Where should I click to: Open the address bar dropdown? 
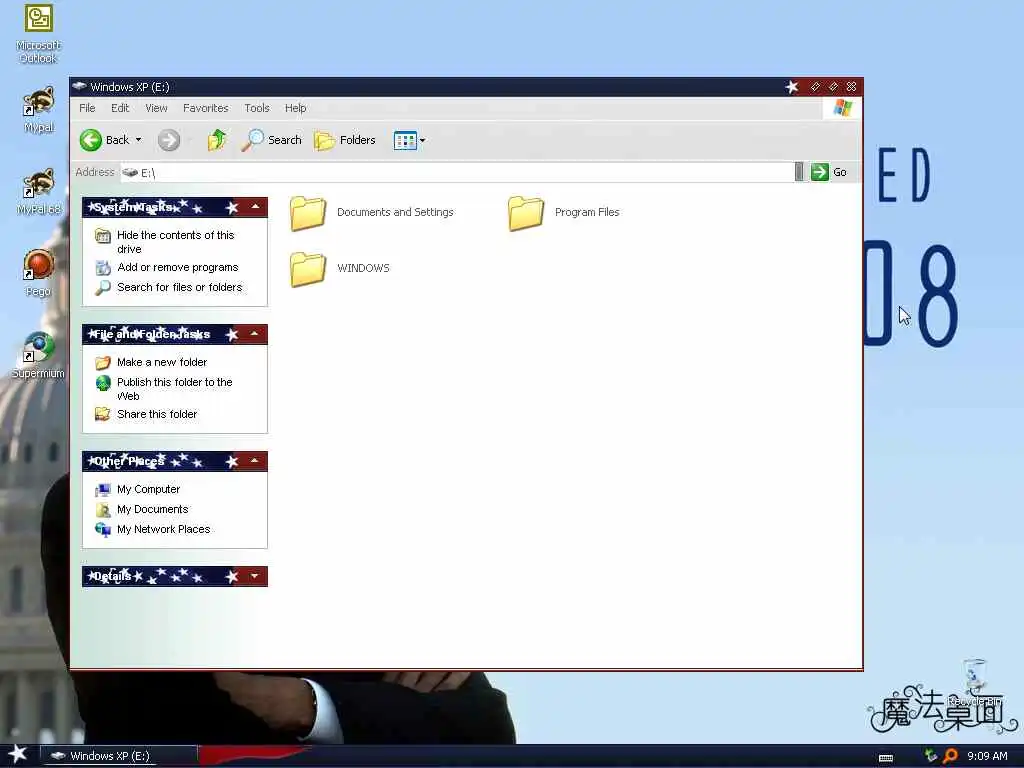click(799, 172)
